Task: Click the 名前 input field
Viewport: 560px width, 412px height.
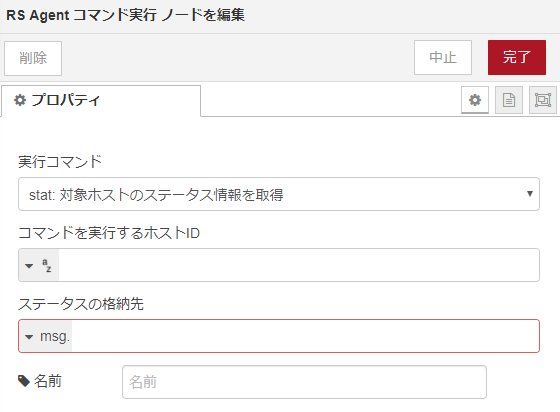Action: [x=304, y=382]
